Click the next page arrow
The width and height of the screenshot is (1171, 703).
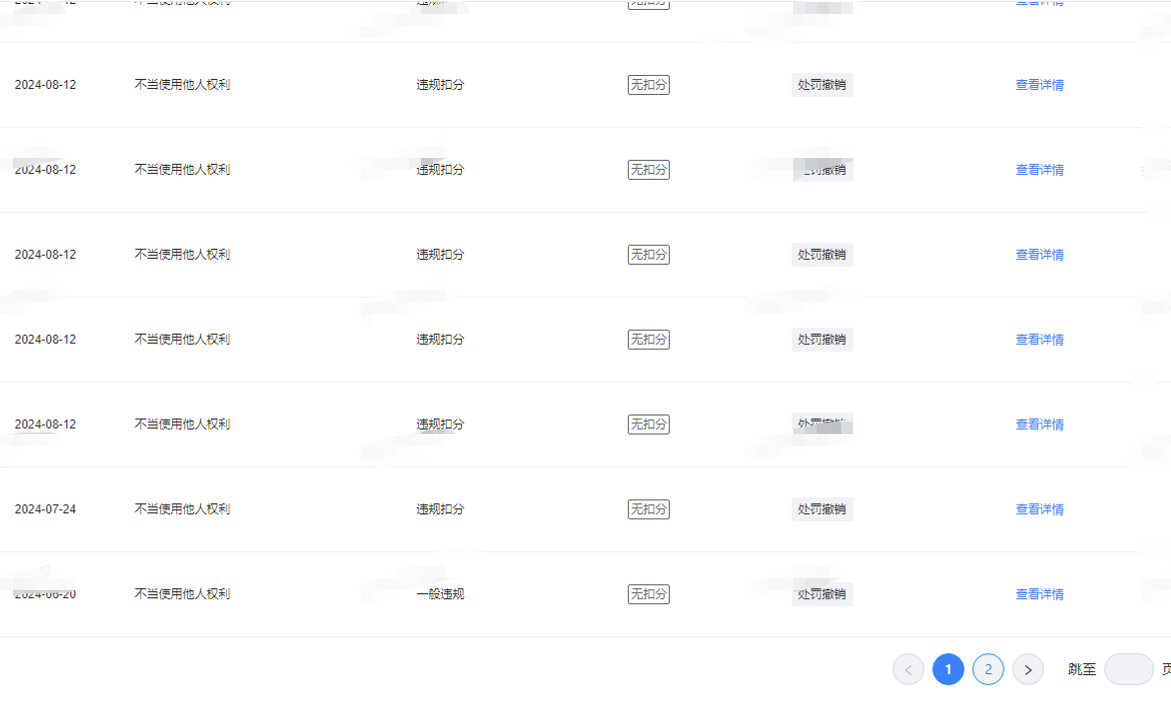click(1028, 670)
